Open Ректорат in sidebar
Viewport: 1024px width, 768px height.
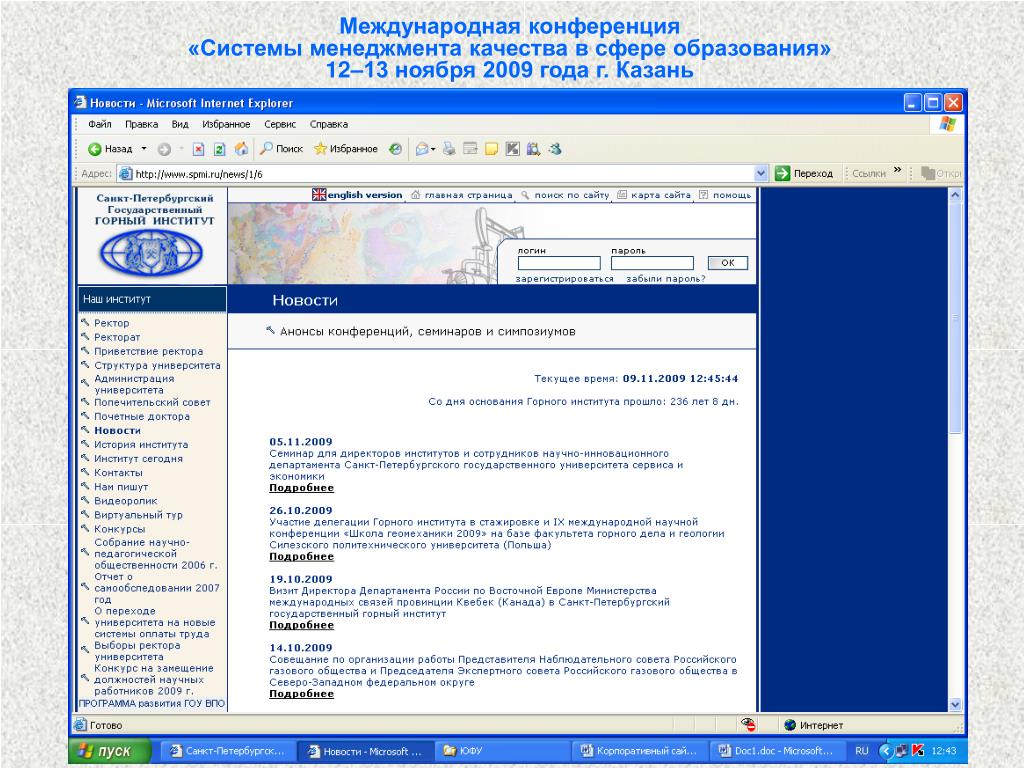[117, 338]
